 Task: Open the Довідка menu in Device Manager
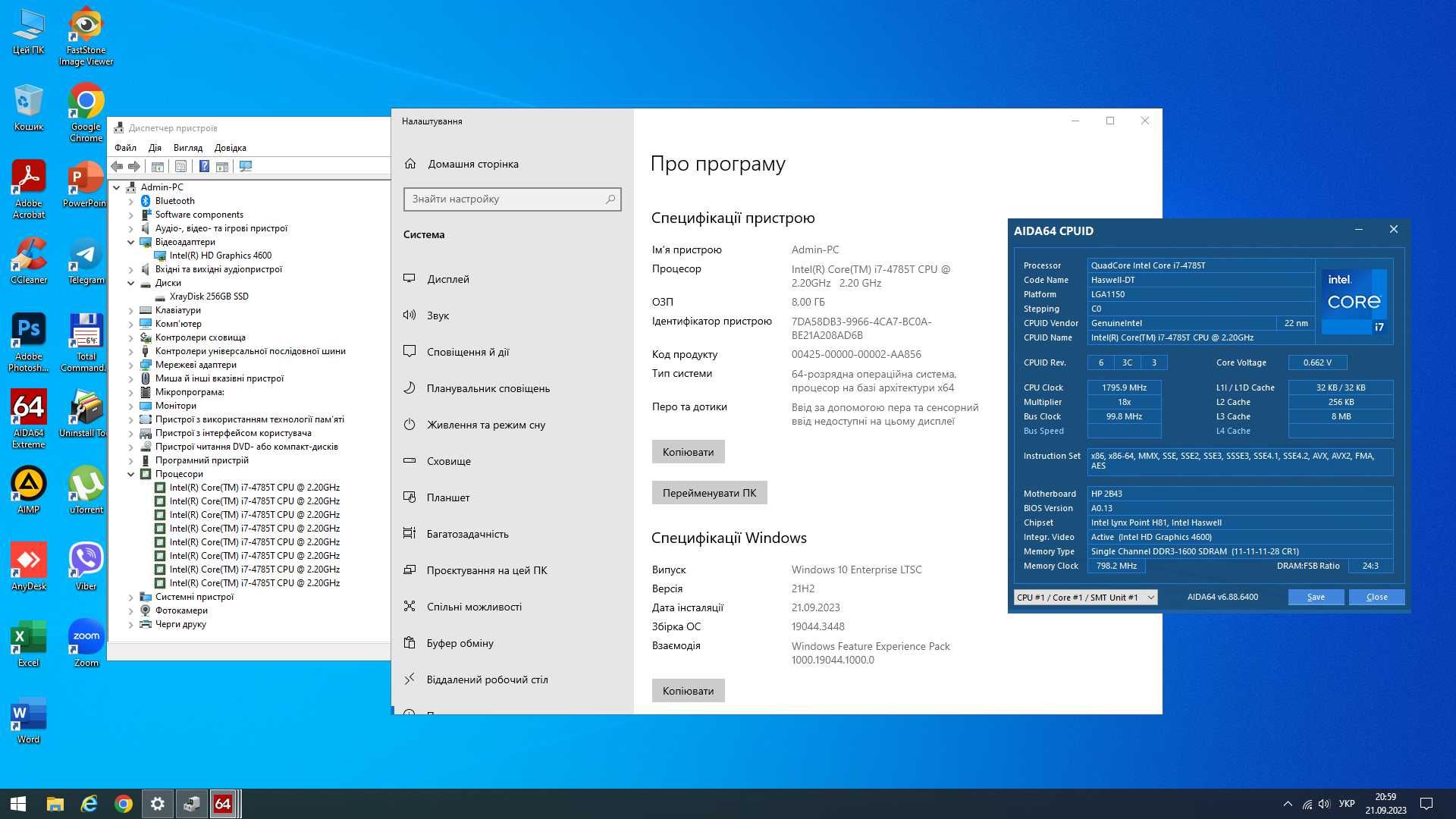230,148
